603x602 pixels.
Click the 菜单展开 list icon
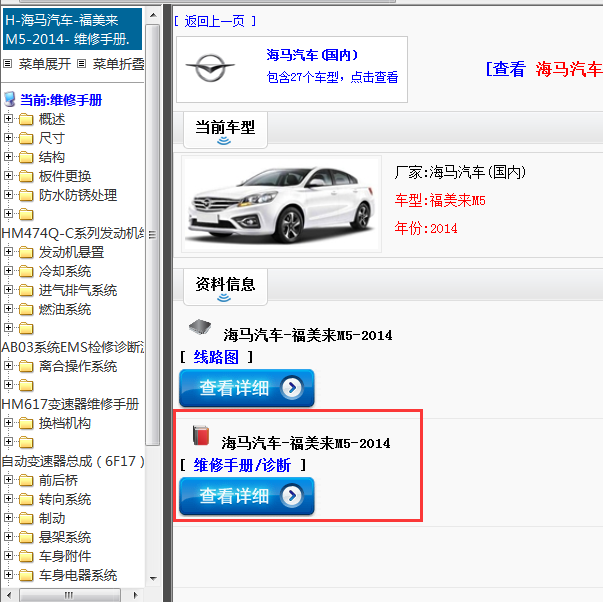[x=8, y=63]
